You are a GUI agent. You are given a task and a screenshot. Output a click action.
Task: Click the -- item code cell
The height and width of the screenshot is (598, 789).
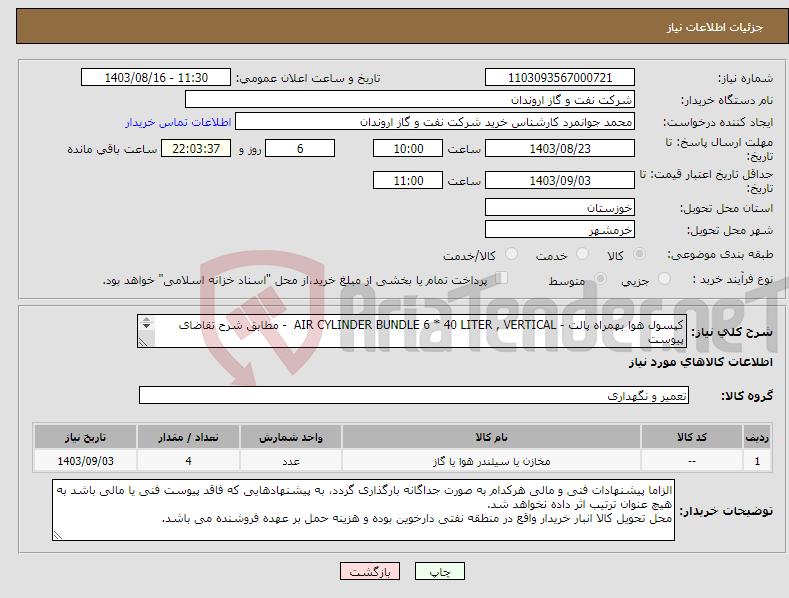[x=692, y=461]
